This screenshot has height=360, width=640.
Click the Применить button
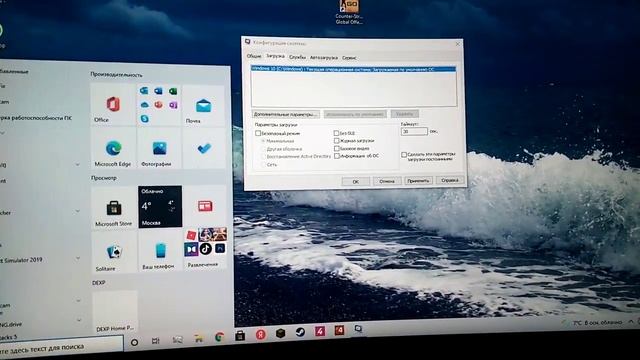click(418, 180)
